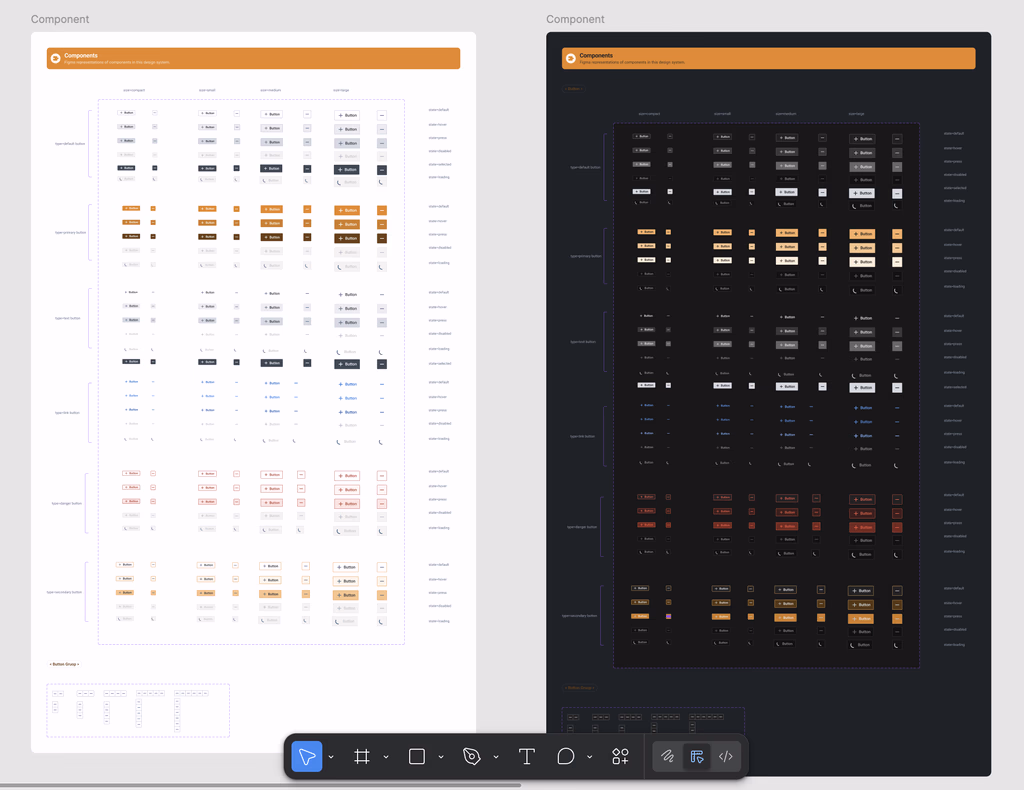Select the "Button Group" heading in light frame

pos(65,664)
